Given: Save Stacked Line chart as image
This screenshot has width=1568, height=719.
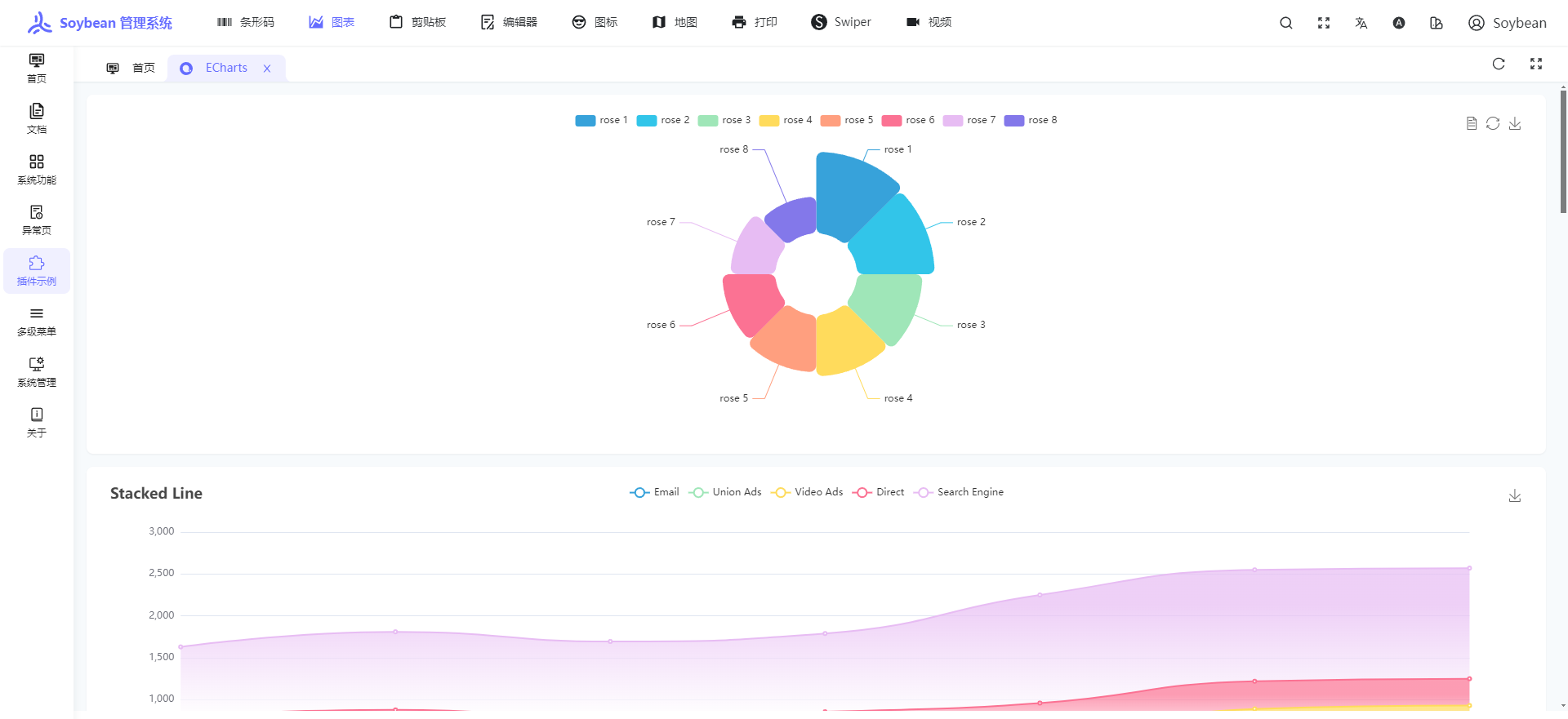Looking at the screenshot, I should pyautogui.click(x=1515, y=496).
